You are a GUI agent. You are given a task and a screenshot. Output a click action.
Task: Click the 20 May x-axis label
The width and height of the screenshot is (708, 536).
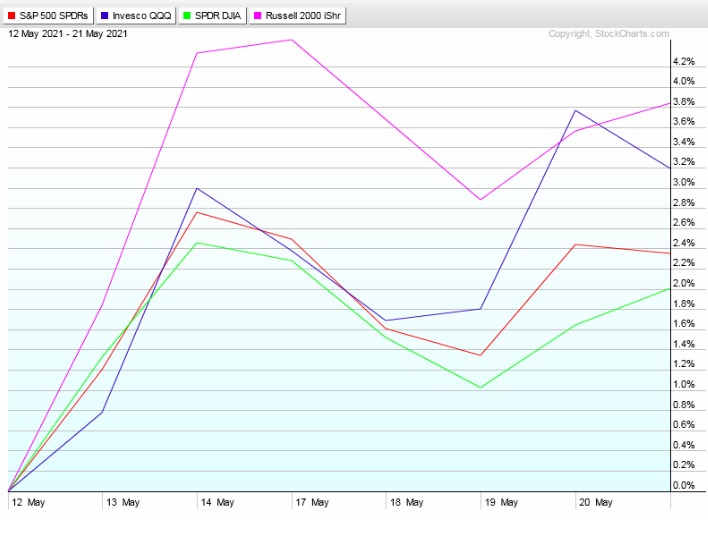point(596,502)
